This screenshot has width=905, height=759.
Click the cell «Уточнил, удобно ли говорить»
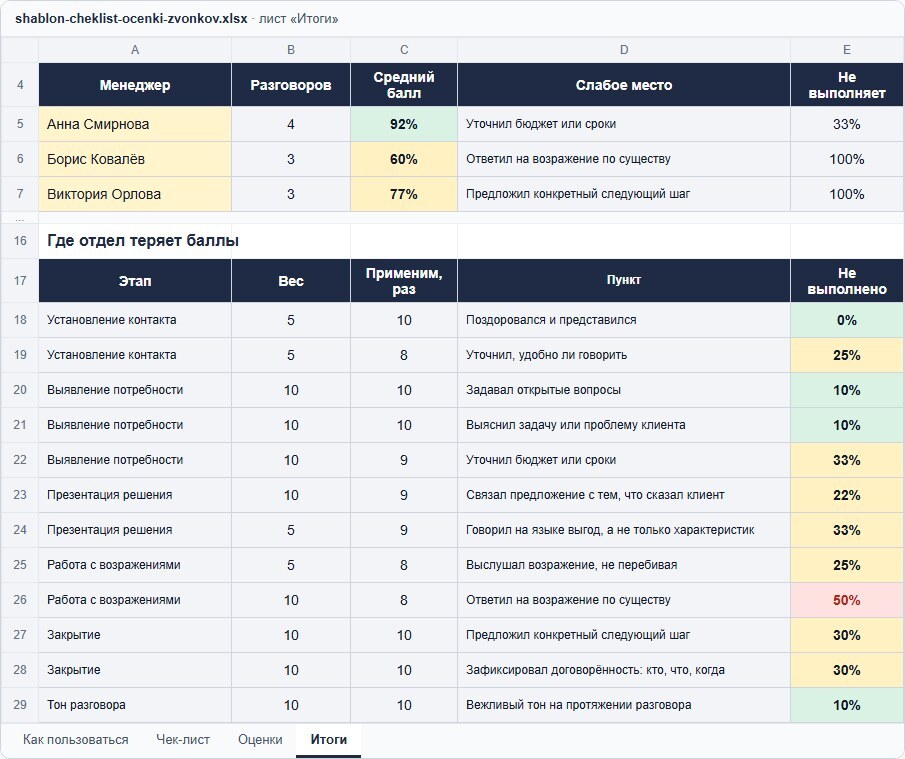(624, 355)
